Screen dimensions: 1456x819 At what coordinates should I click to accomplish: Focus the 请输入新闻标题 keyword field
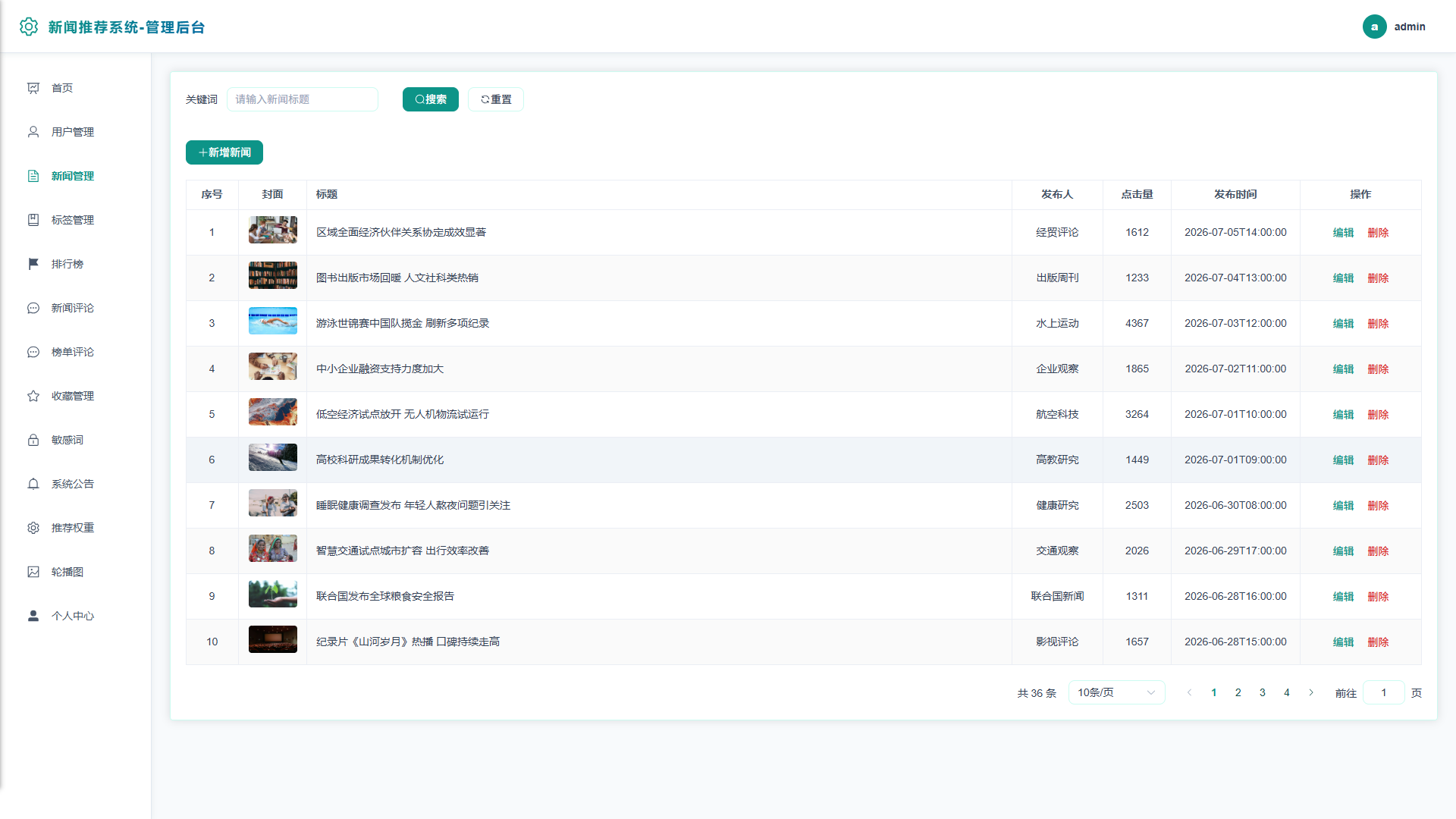(303, 99)
